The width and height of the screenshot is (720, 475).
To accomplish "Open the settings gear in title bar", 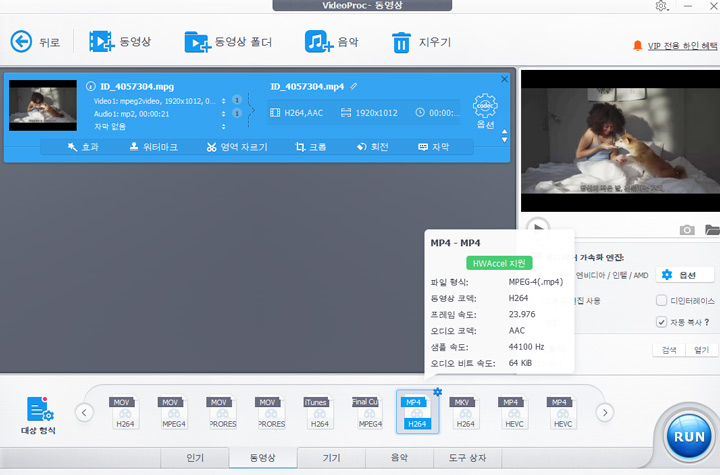I will tap(661, 6).
